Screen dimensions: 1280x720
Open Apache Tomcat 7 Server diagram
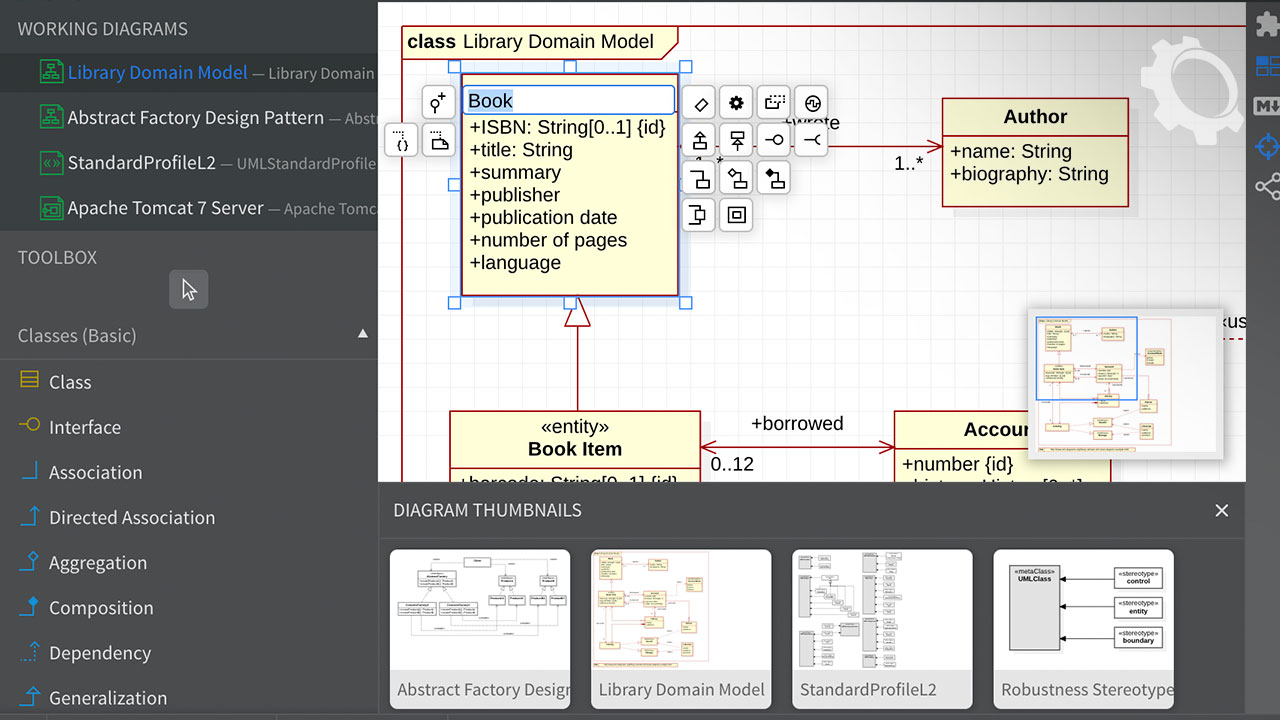click(x=165, y=208)
